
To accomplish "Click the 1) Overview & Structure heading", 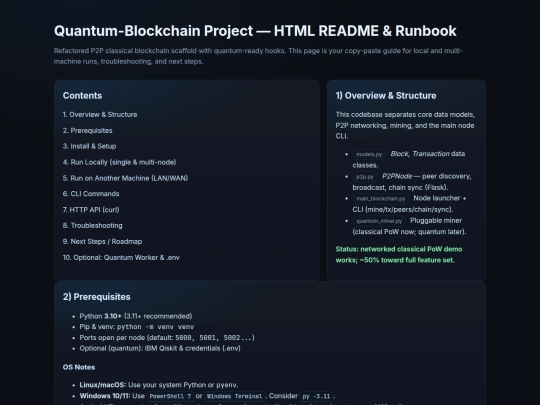I will (x=386, y=96).
